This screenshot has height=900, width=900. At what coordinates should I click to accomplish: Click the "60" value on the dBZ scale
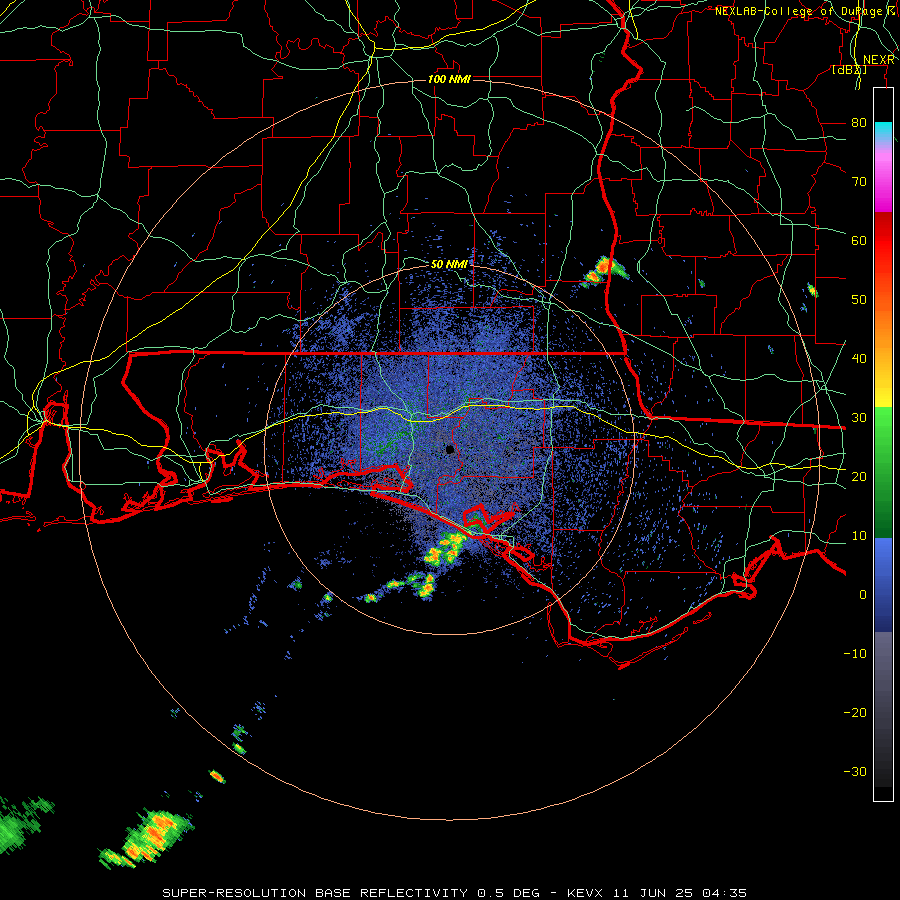(x=859, y=241)
